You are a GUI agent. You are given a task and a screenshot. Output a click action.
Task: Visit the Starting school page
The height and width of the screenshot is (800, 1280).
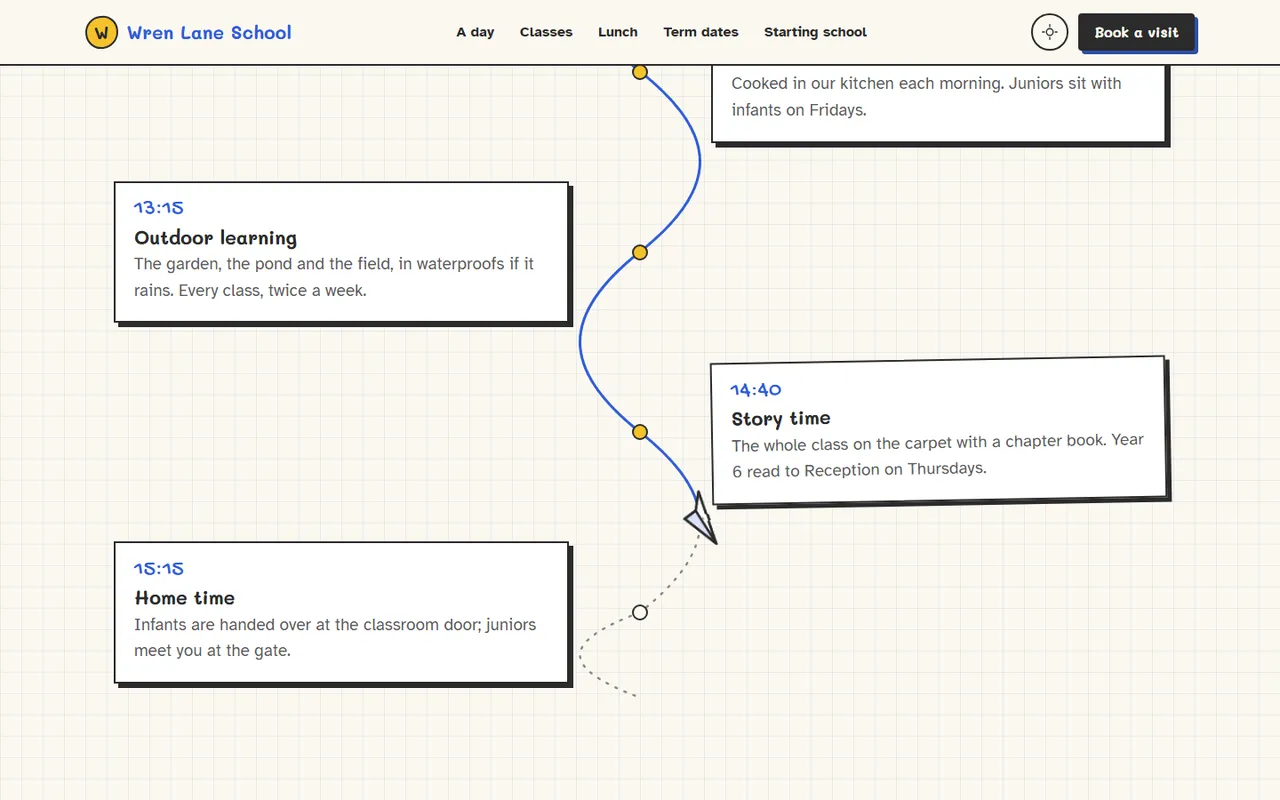[x=815, y=32]
